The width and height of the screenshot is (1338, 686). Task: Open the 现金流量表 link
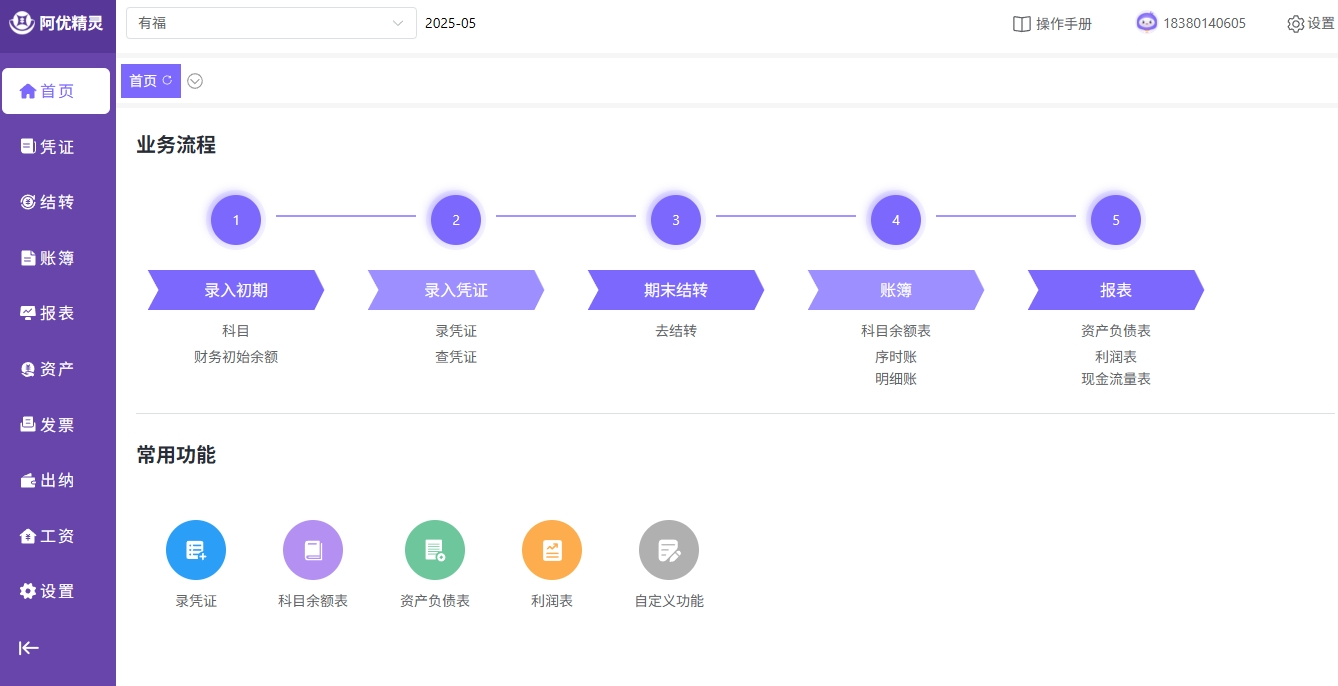[1116, 380]
